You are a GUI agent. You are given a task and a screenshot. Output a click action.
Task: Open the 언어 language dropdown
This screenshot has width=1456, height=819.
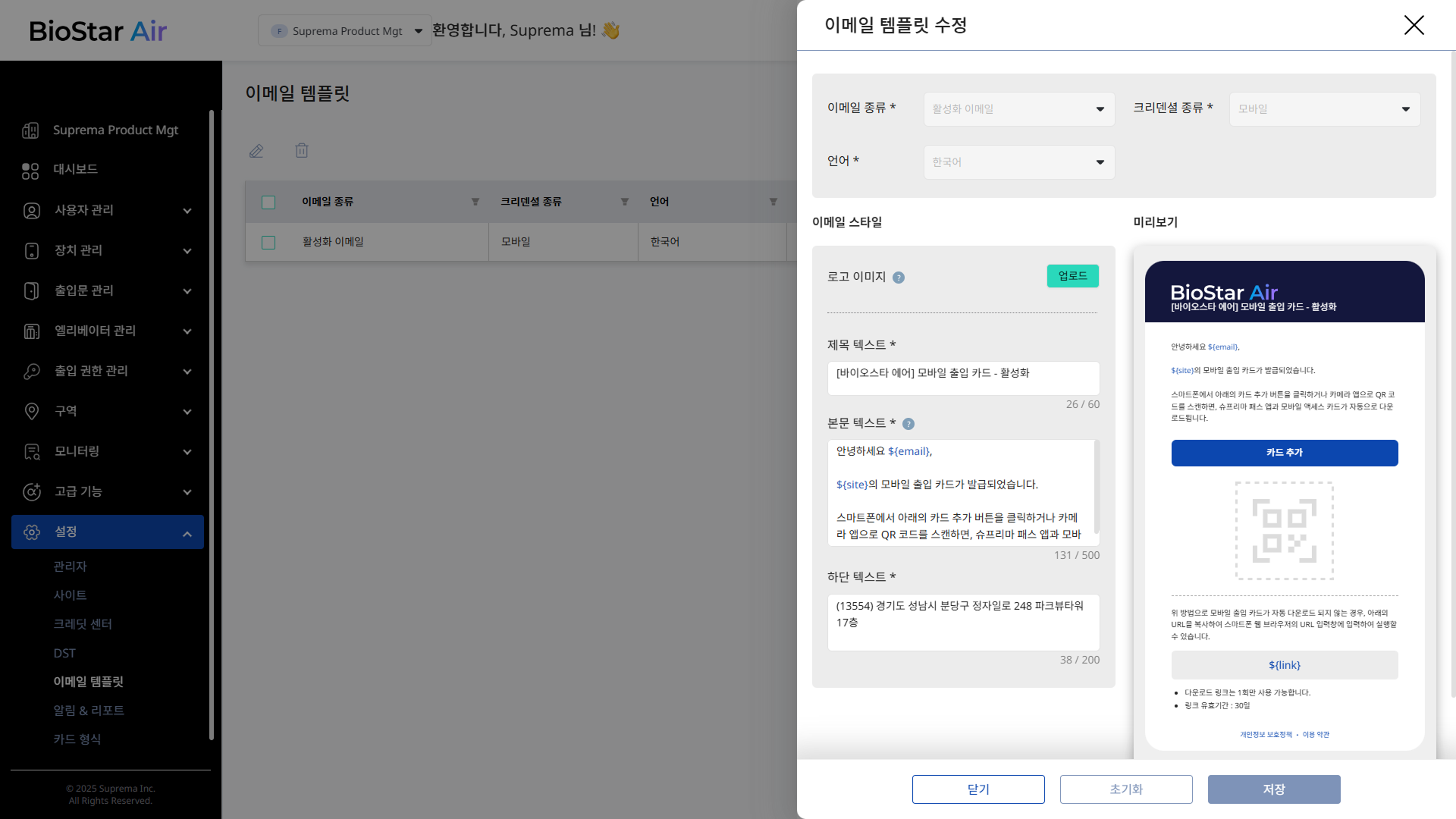[1018, 162]
